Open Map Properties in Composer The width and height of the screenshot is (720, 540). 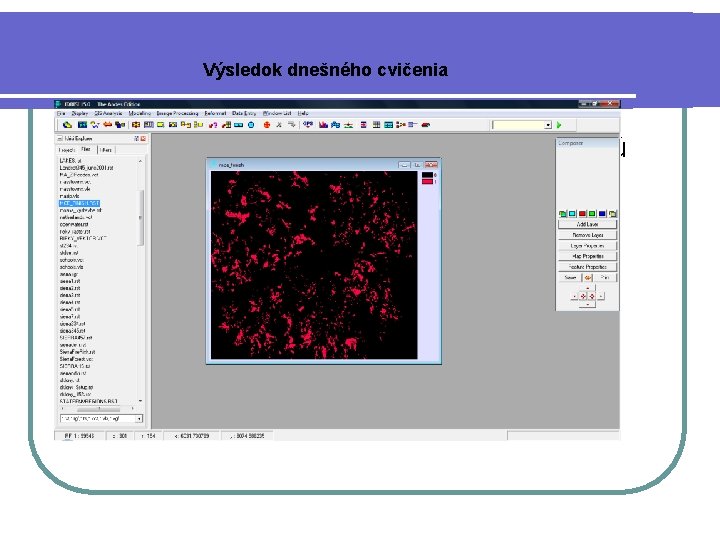pyautogui.click(x=587, y=256)
